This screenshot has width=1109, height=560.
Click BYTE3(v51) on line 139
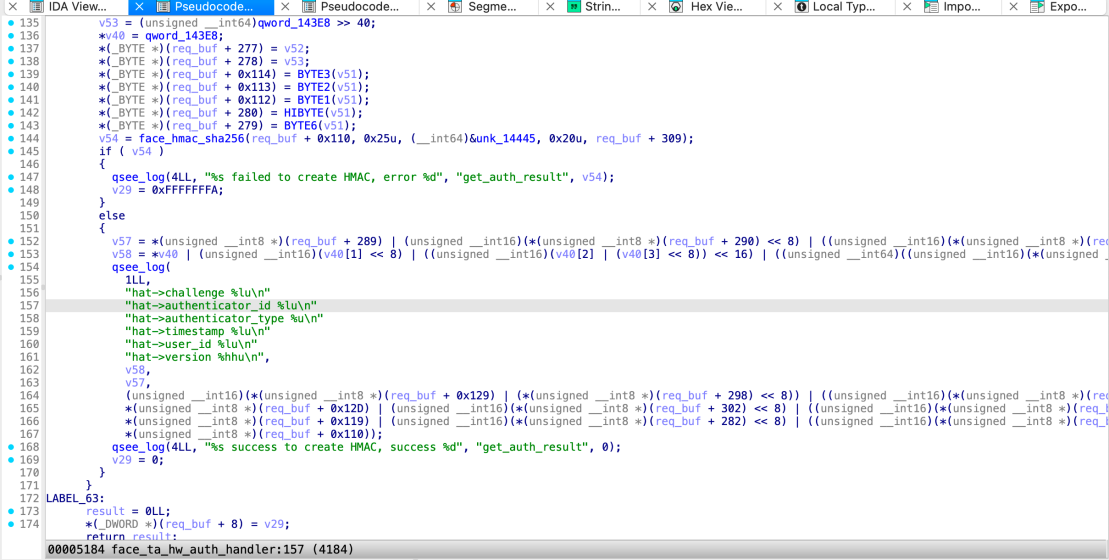[330, 74]
